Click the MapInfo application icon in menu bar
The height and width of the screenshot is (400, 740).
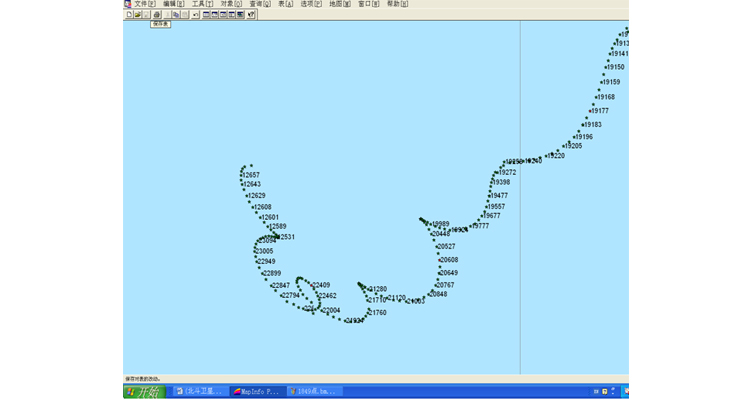click(127, 4)
